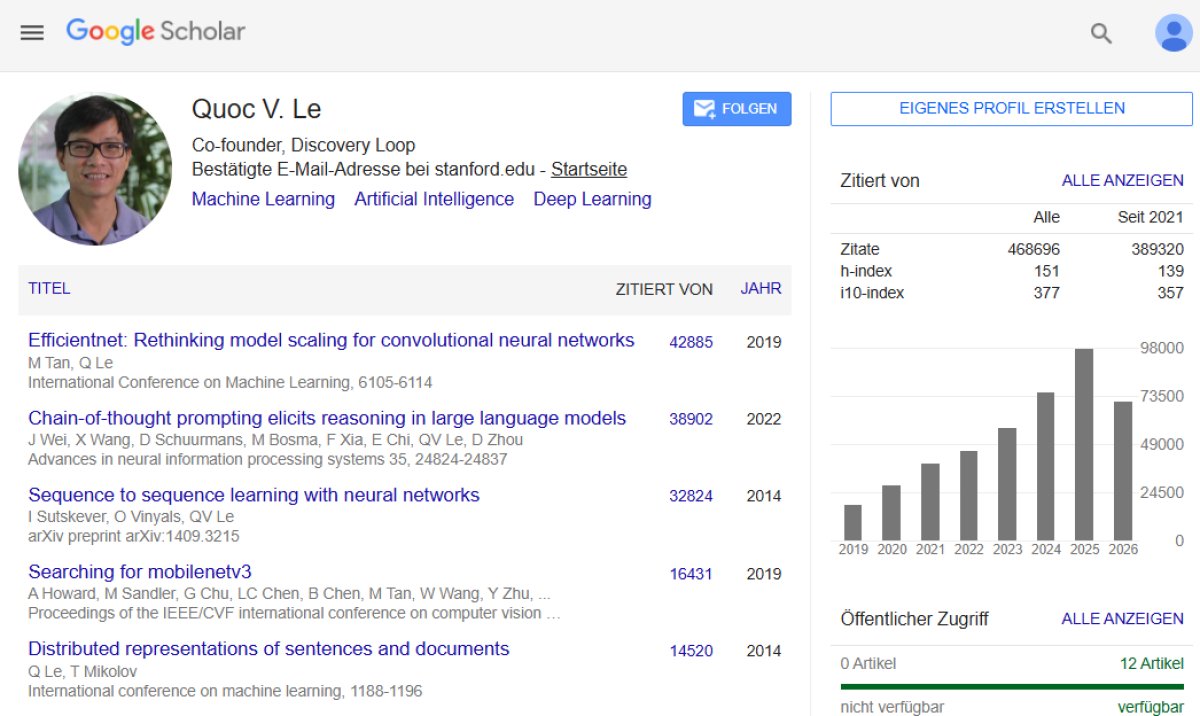
Task: Click citation count 38902
Action: (691, 419)
